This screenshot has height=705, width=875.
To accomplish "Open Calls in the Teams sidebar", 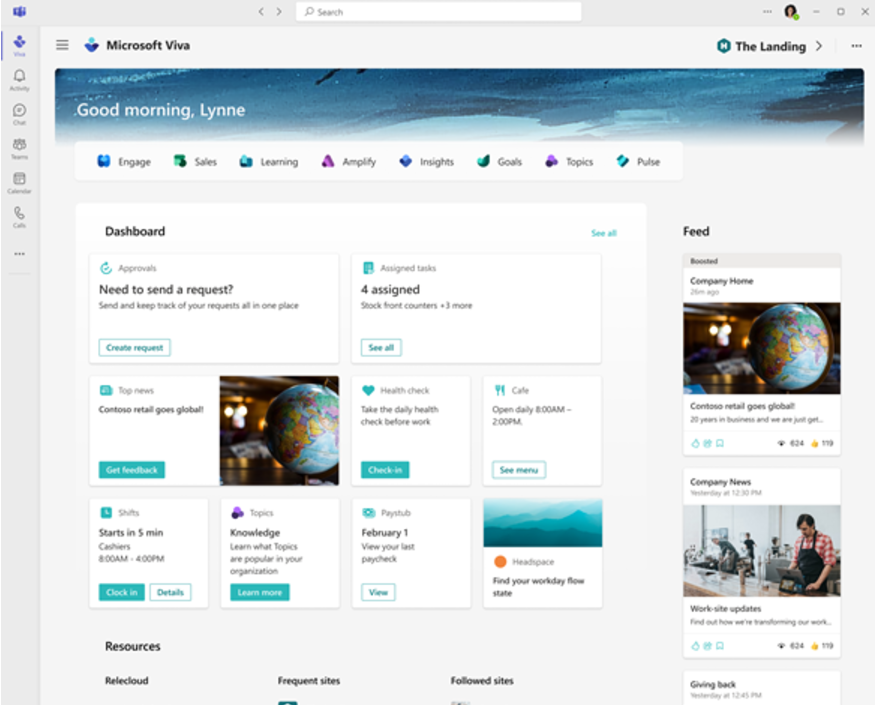I will pos(19,216).
